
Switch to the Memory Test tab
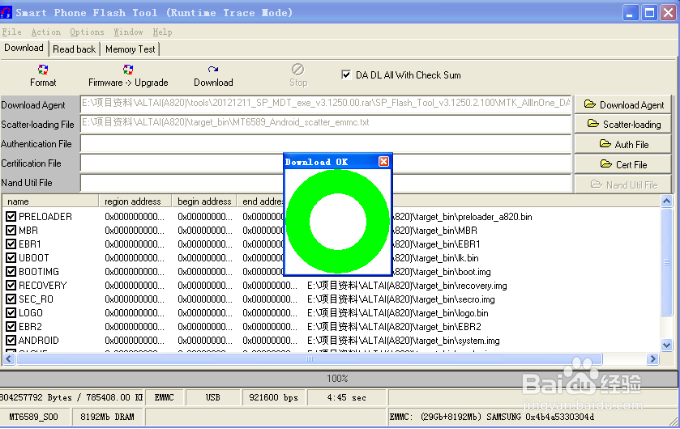click(x=130, y=49)
